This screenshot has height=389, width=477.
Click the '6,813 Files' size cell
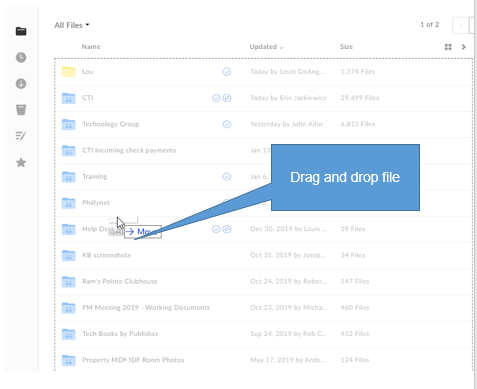click(x=358, y=124)
